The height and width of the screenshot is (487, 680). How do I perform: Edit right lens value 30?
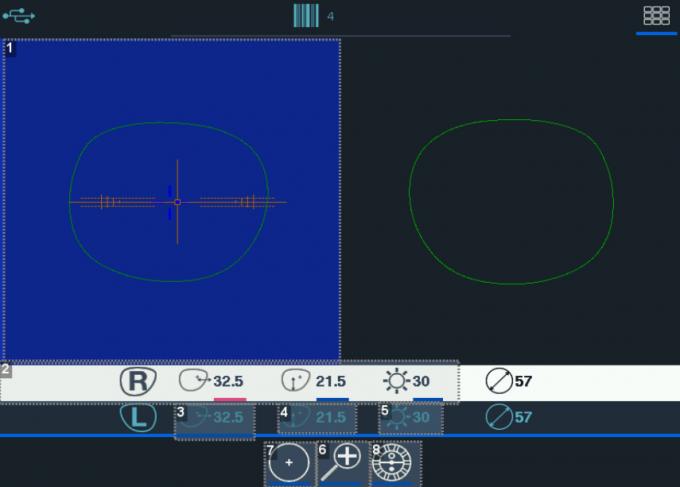click(421, 382)
